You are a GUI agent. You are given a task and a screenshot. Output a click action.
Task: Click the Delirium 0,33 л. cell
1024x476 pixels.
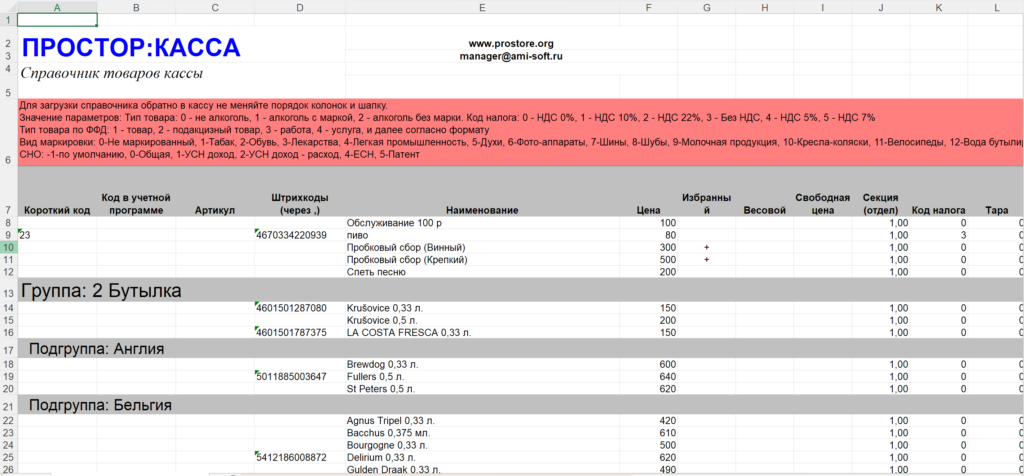point(389,457)
